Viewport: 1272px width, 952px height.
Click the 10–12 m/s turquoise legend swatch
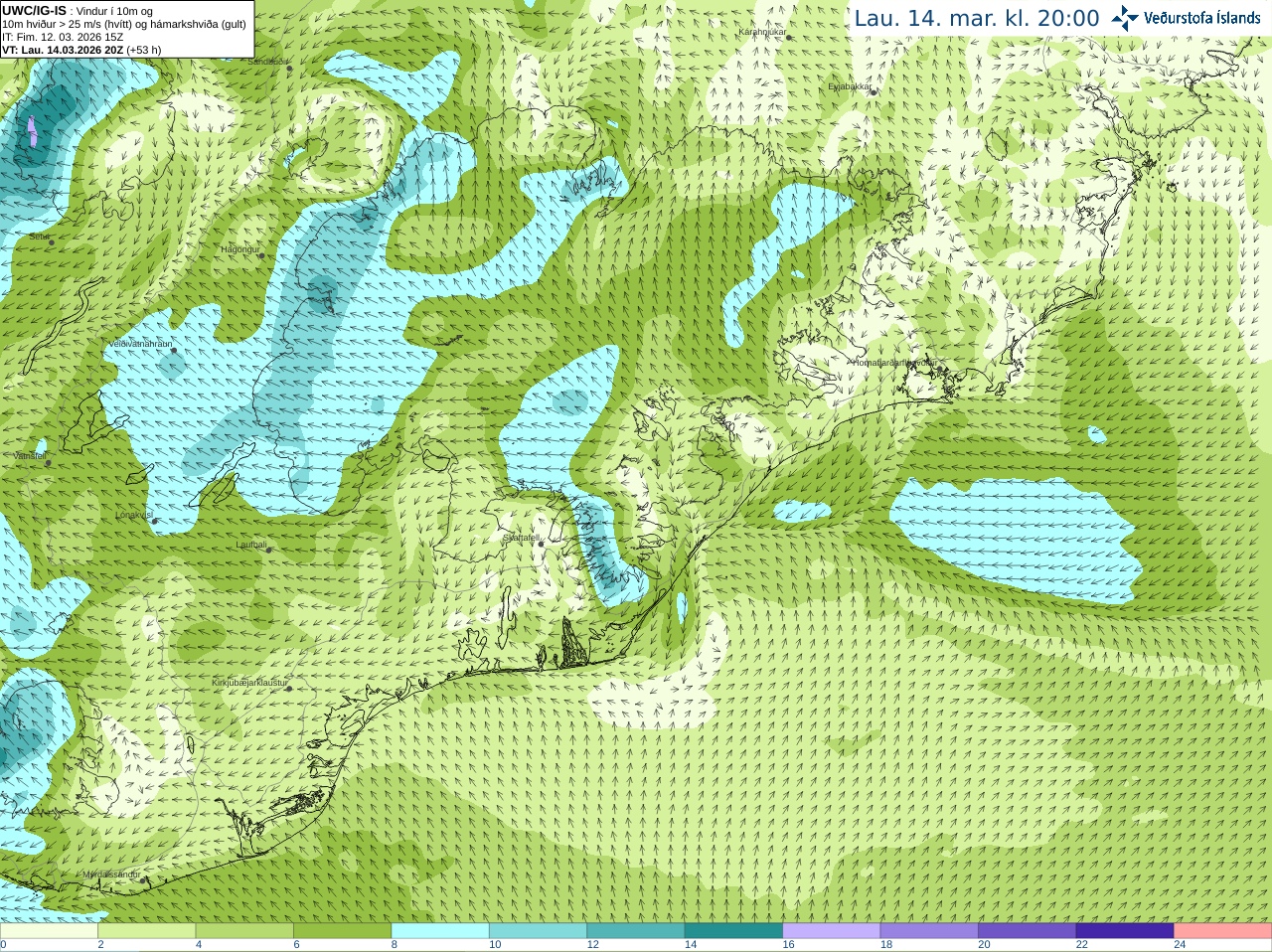[x=538, y=931]
